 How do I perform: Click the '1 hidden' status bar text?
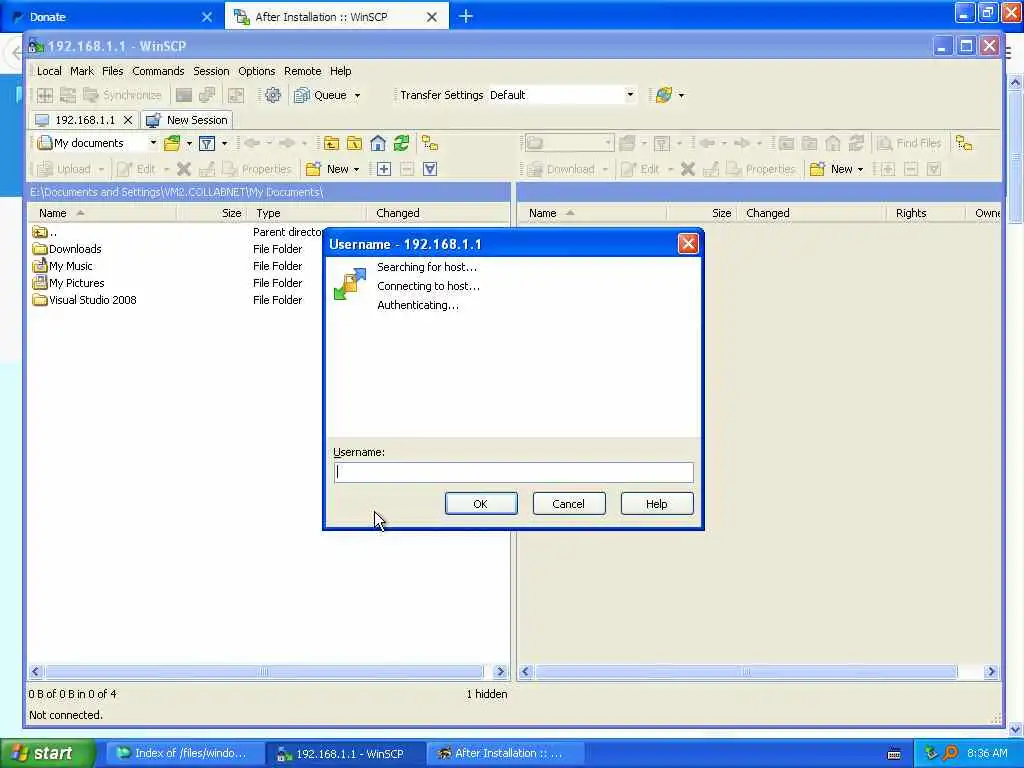tap(487, 694)
